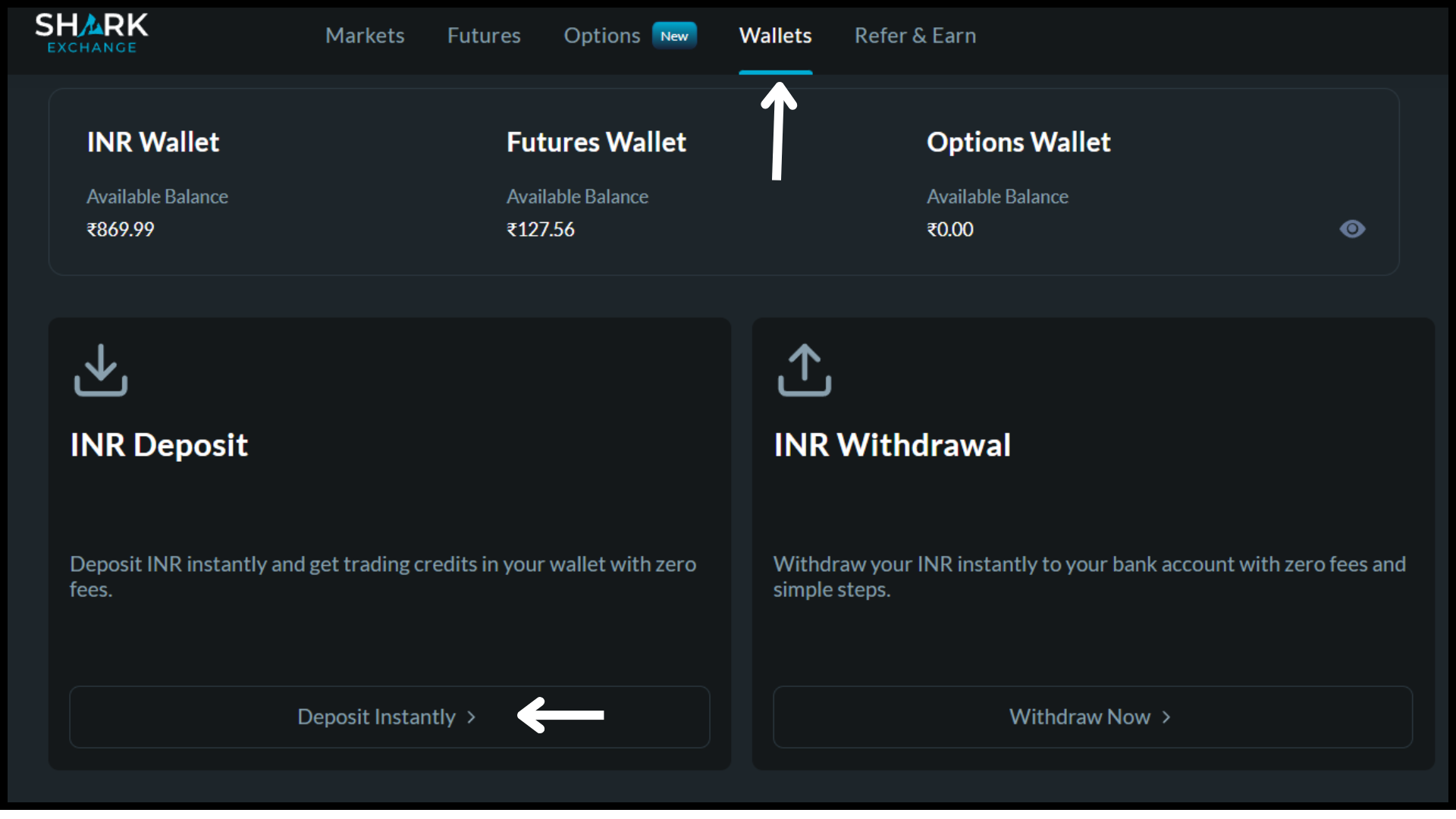Click chevron arrow next to Deposit Instantly
1456x819 pixels.
point(472,717)
